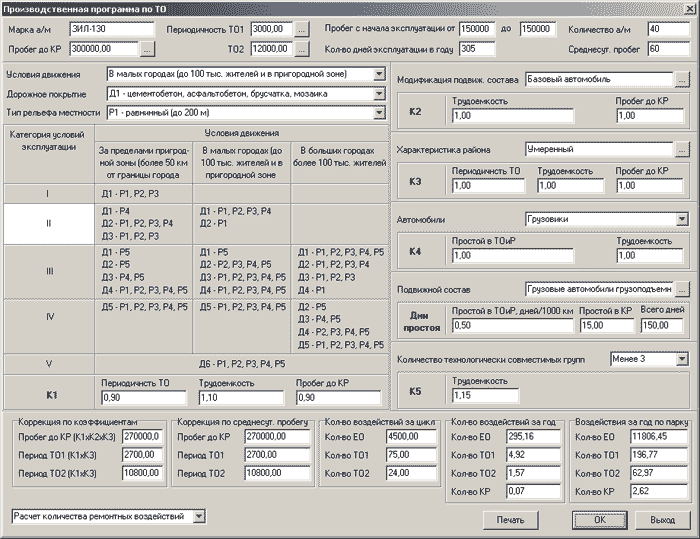Click Кол-во дней эксплуатации field 305

[477, 49]
